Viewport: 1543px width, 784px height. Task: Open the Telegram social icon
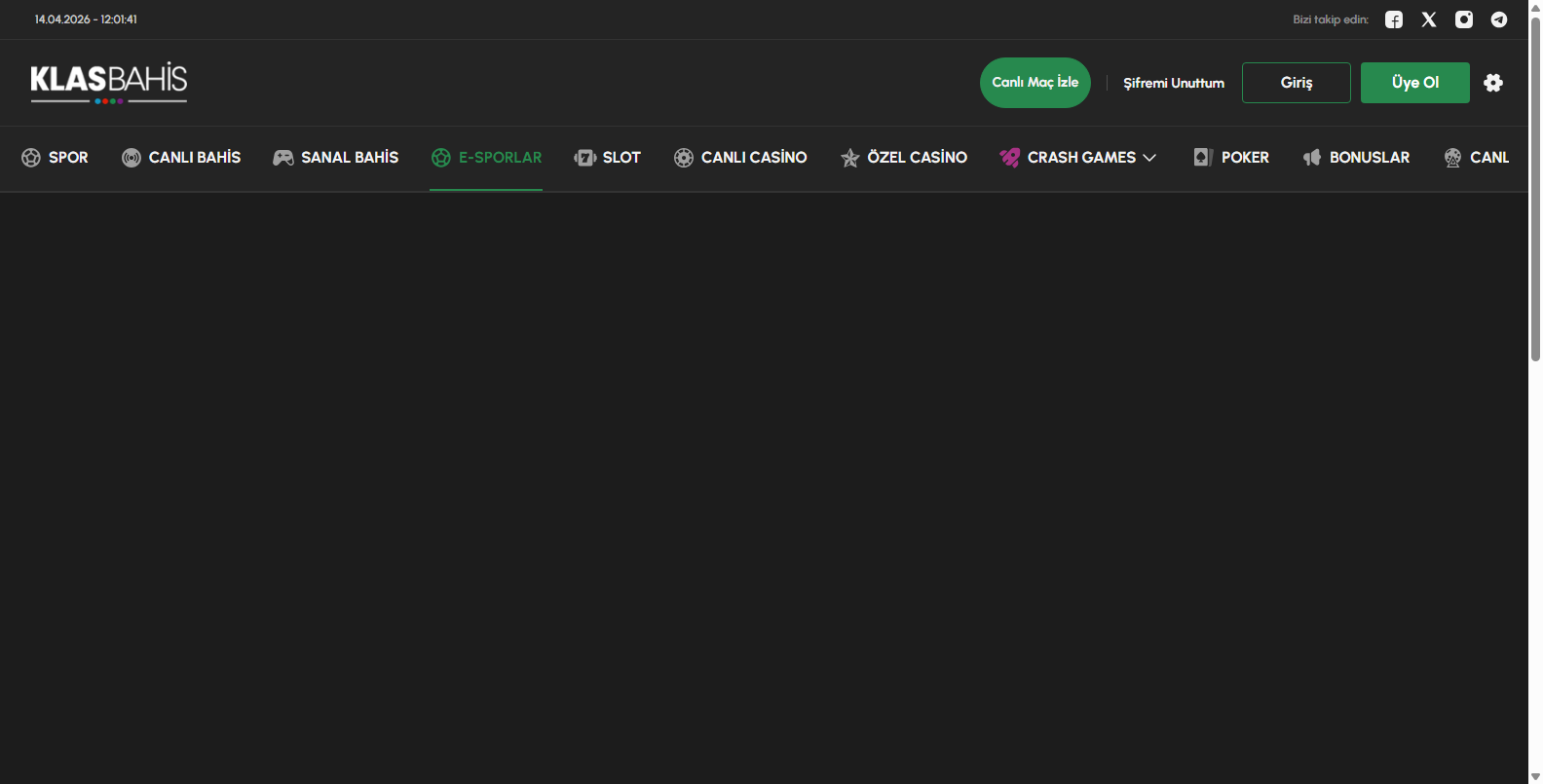pos(1499,19)
